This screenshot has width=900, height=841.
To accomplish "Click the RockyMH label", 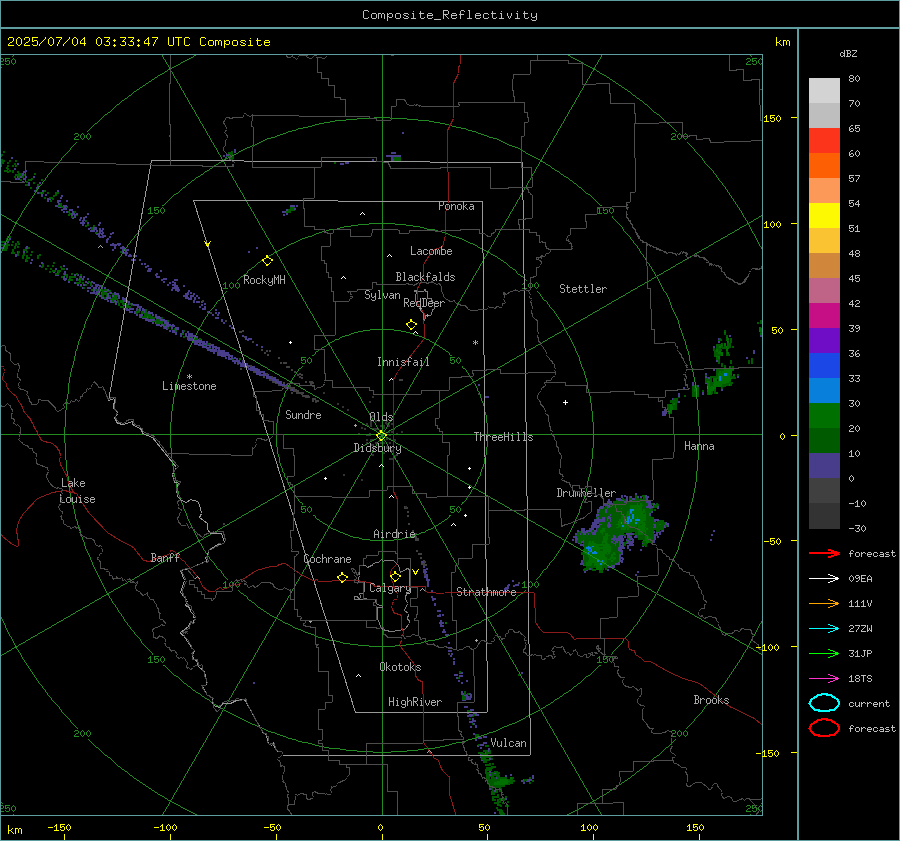I will pyautogui.click(x=264, y=280).
